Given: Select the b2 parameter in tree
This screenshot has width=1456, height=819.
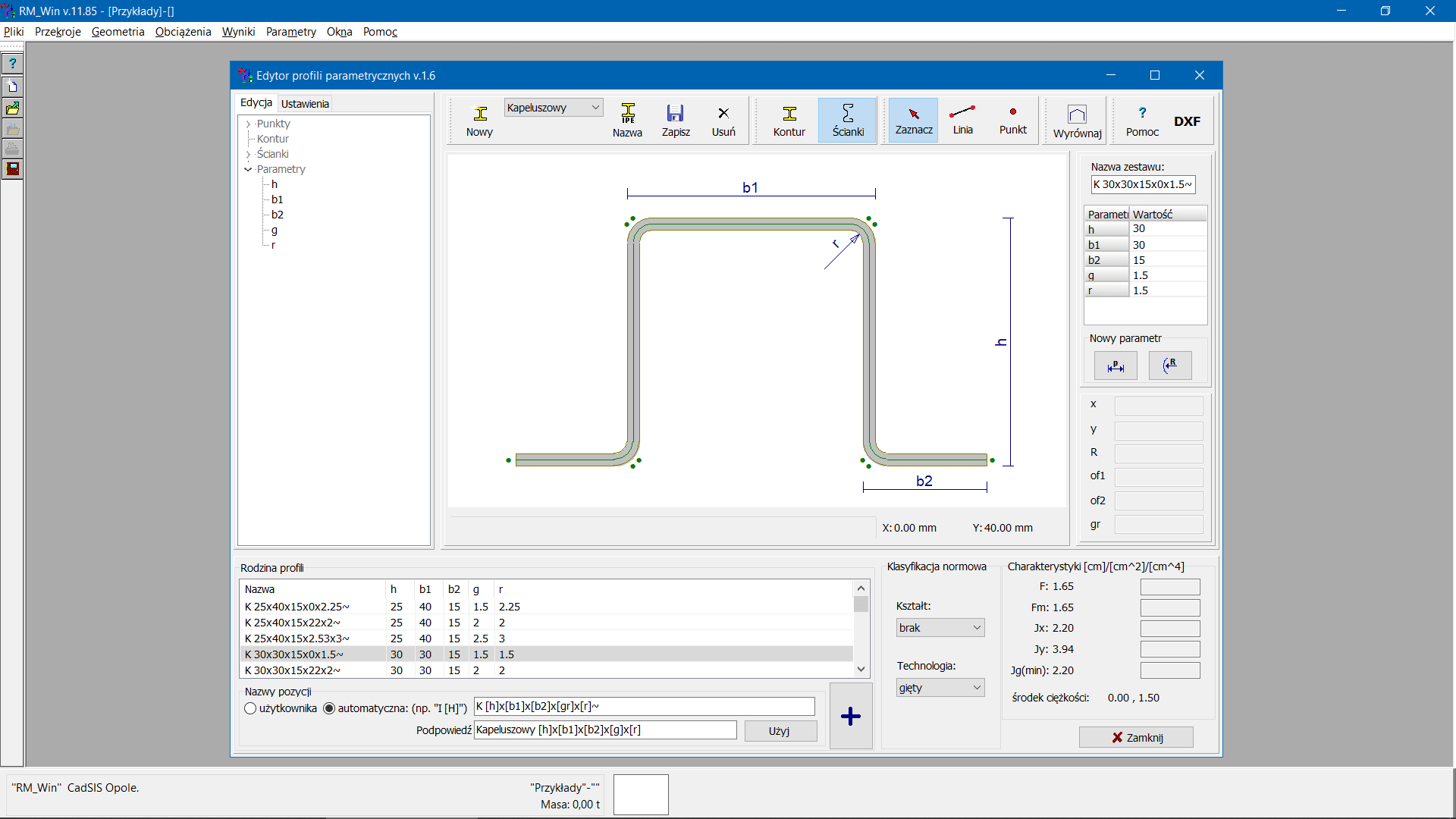Looking at the screenshot, I should (x=278, y=215).
